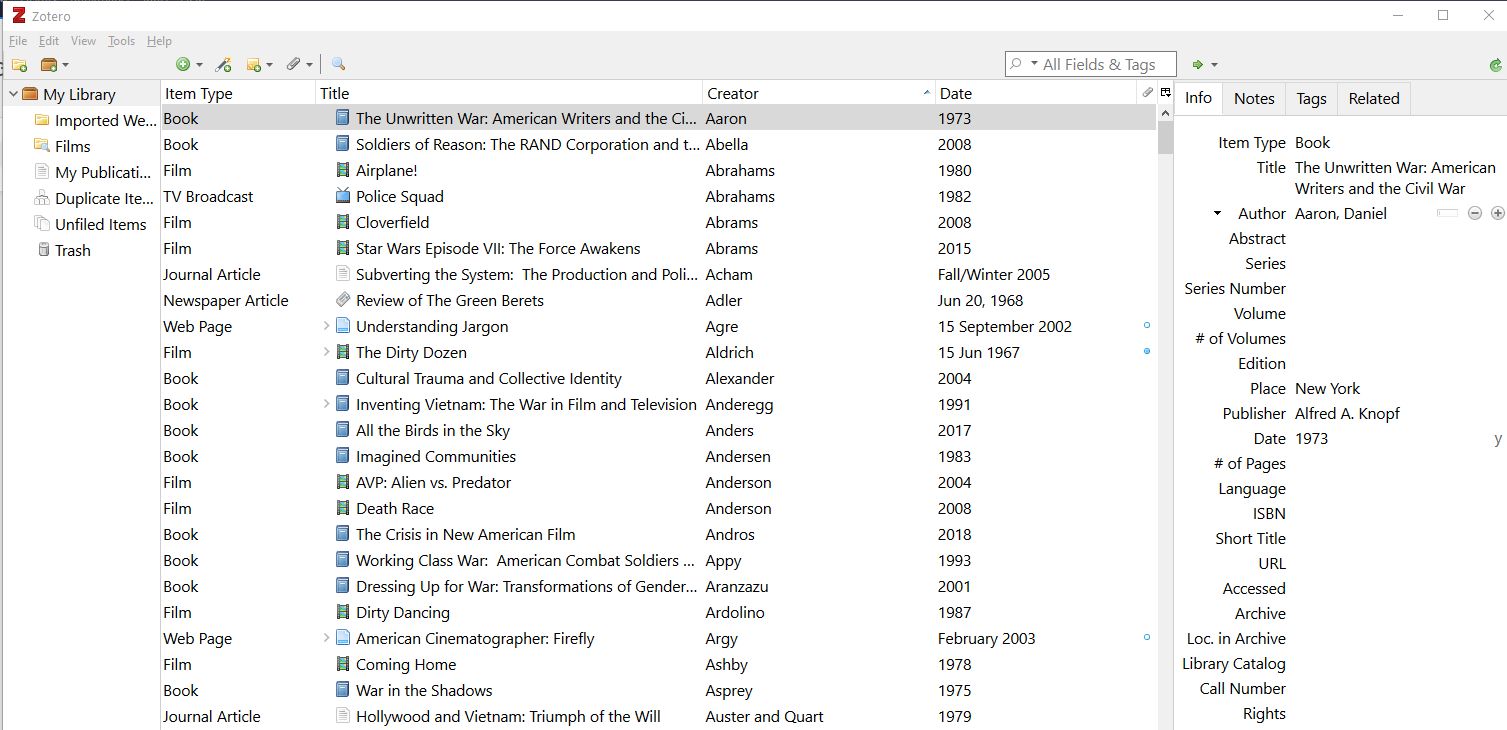Sort by the attachment paperclip column

coord(1147,92)
